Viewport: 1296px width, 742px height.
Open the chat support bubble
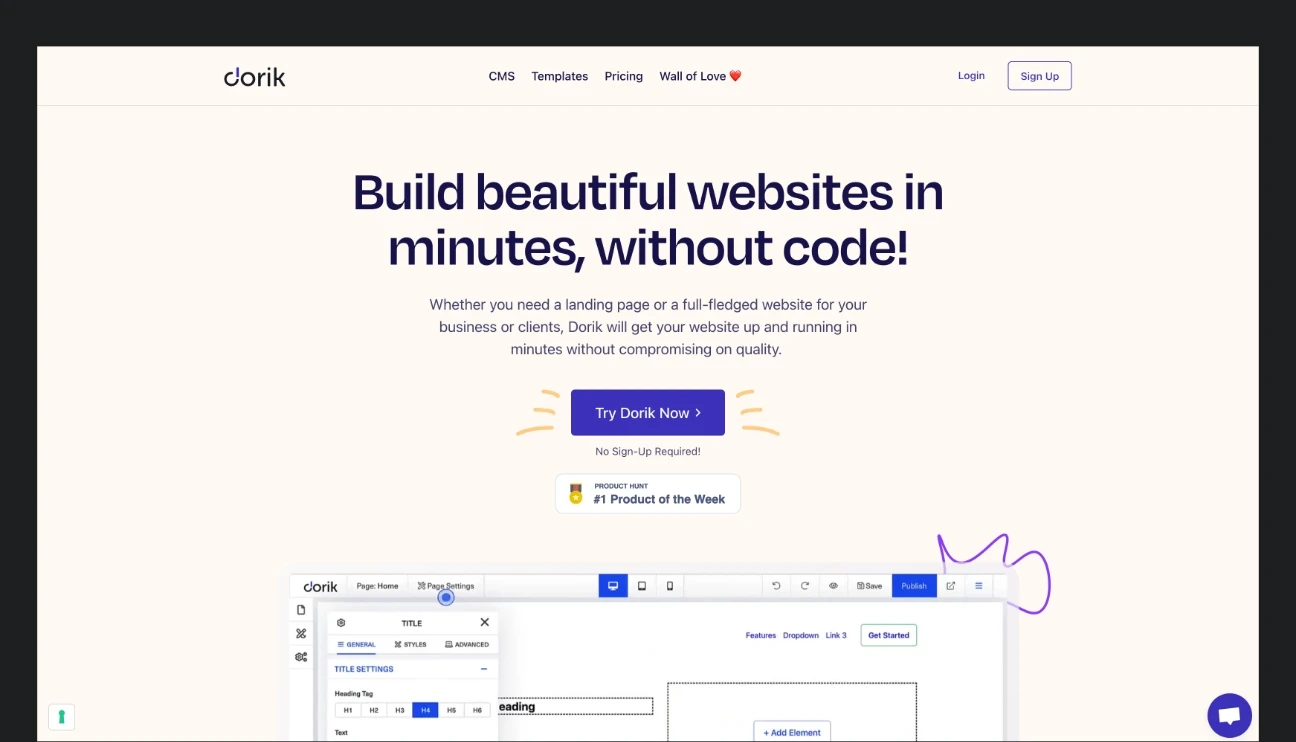point(1229,715)
